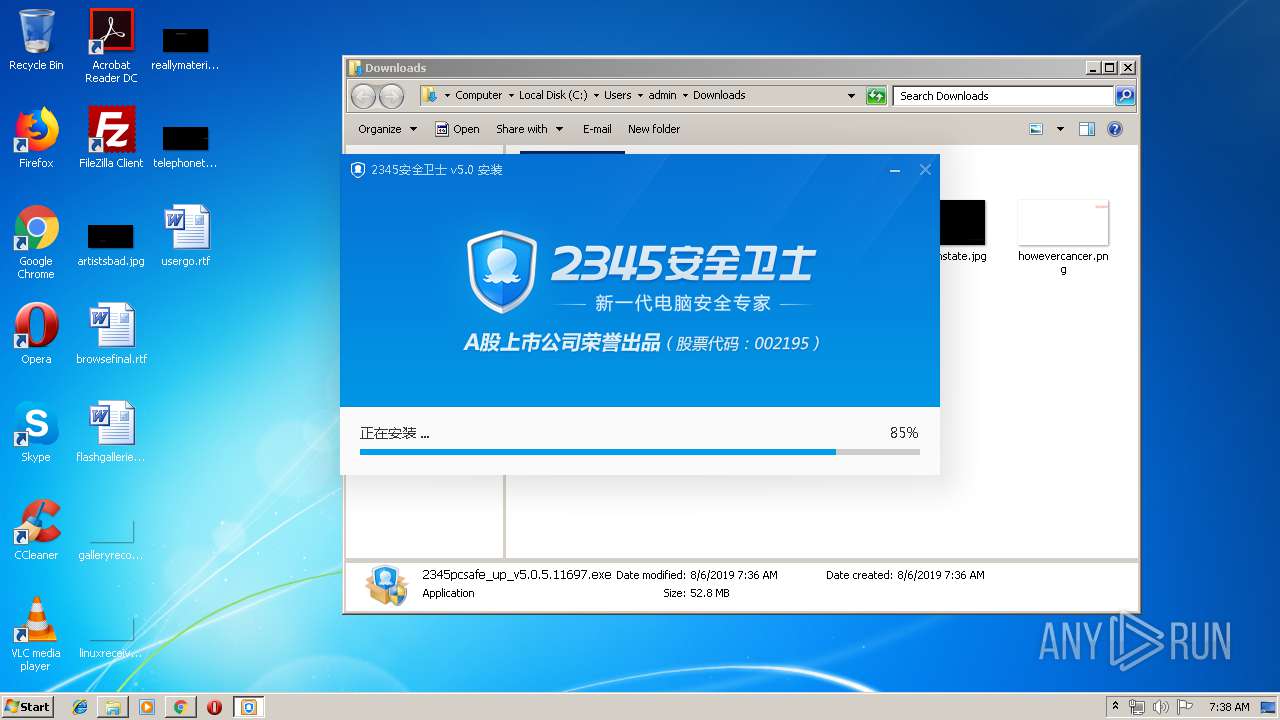1280x720 pixels.
Task: Click admin in address breadcrumb
Action: pyautogui.click(x=662, y=96)
